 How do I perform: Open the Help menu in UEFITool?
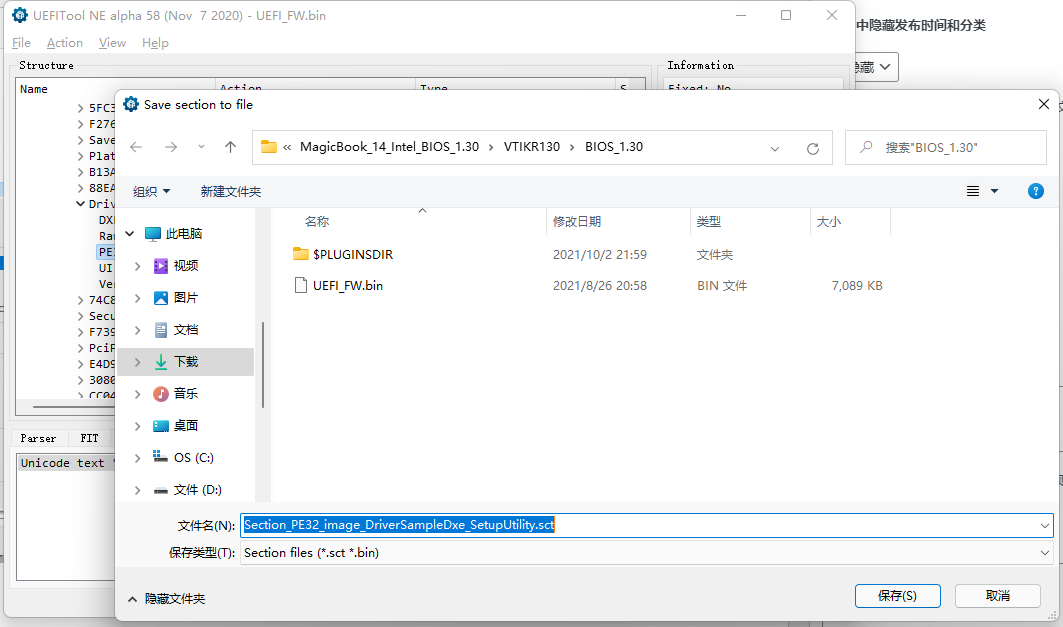pos(155,43)
